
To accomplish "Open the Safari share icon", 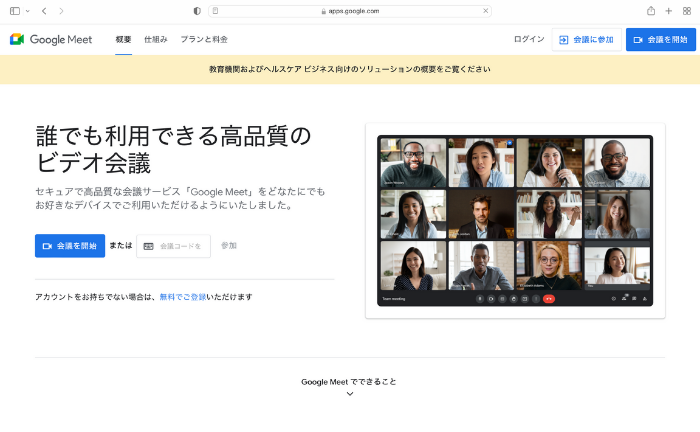I will point(651,11).
